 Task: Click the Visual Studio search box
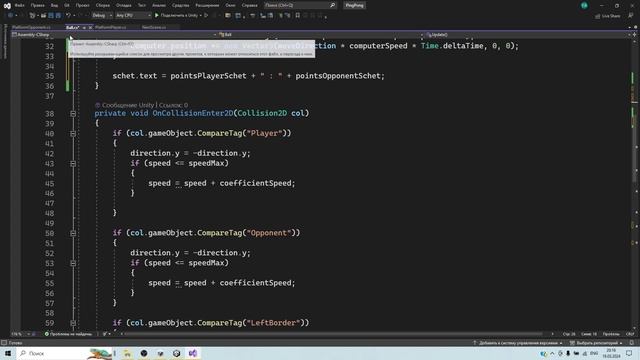(300, 5)
